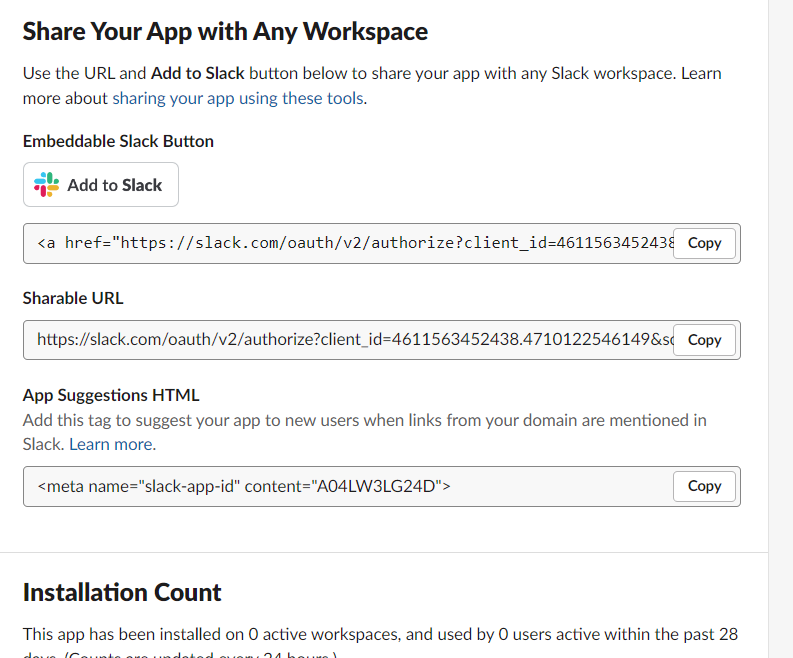Click the 'Sharable URL' label
The image size is (793, 658).
coord(73,298)
